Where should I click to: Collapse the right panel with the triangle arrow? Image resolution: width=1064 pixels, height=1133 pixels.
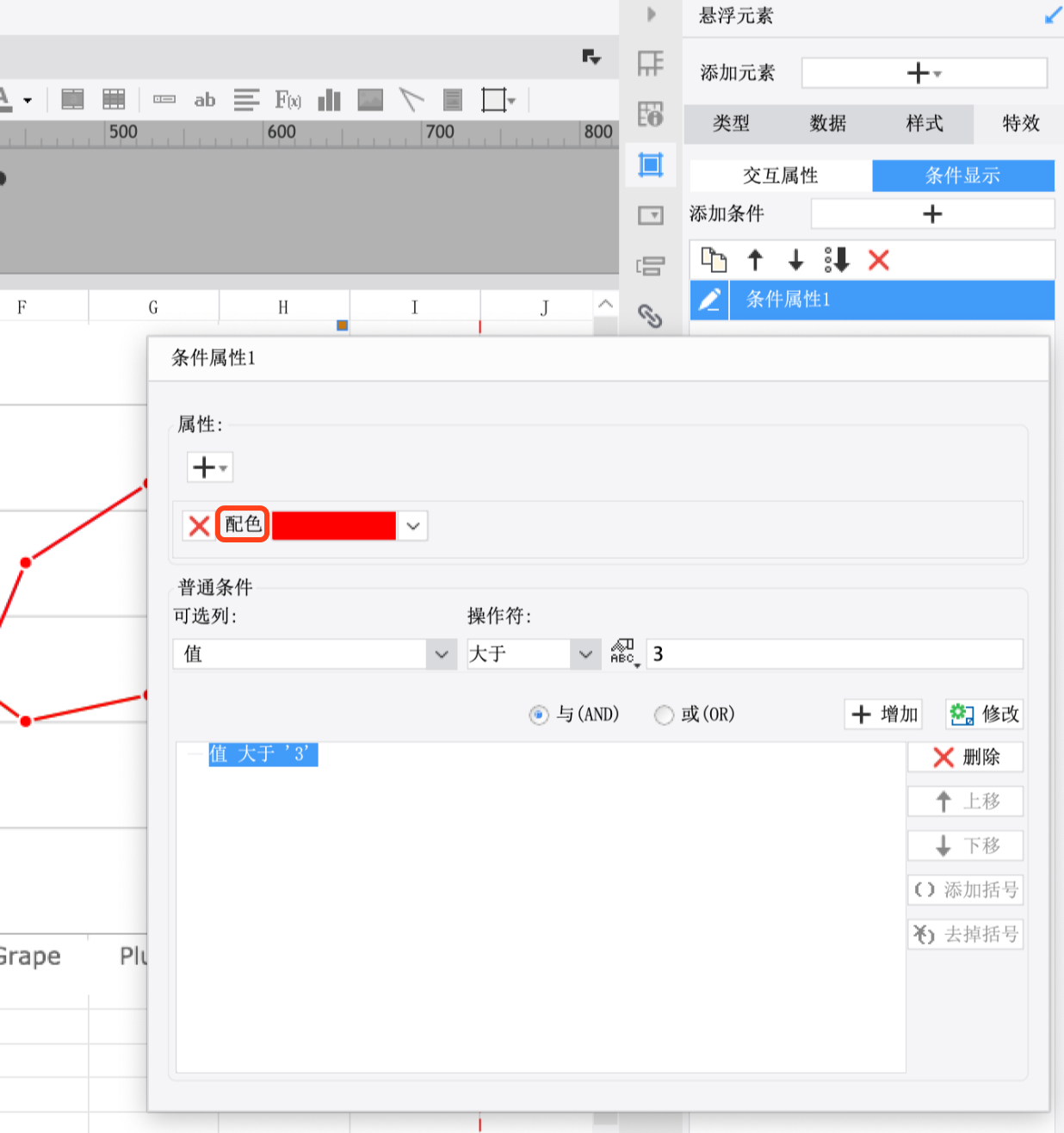[652, 14]
